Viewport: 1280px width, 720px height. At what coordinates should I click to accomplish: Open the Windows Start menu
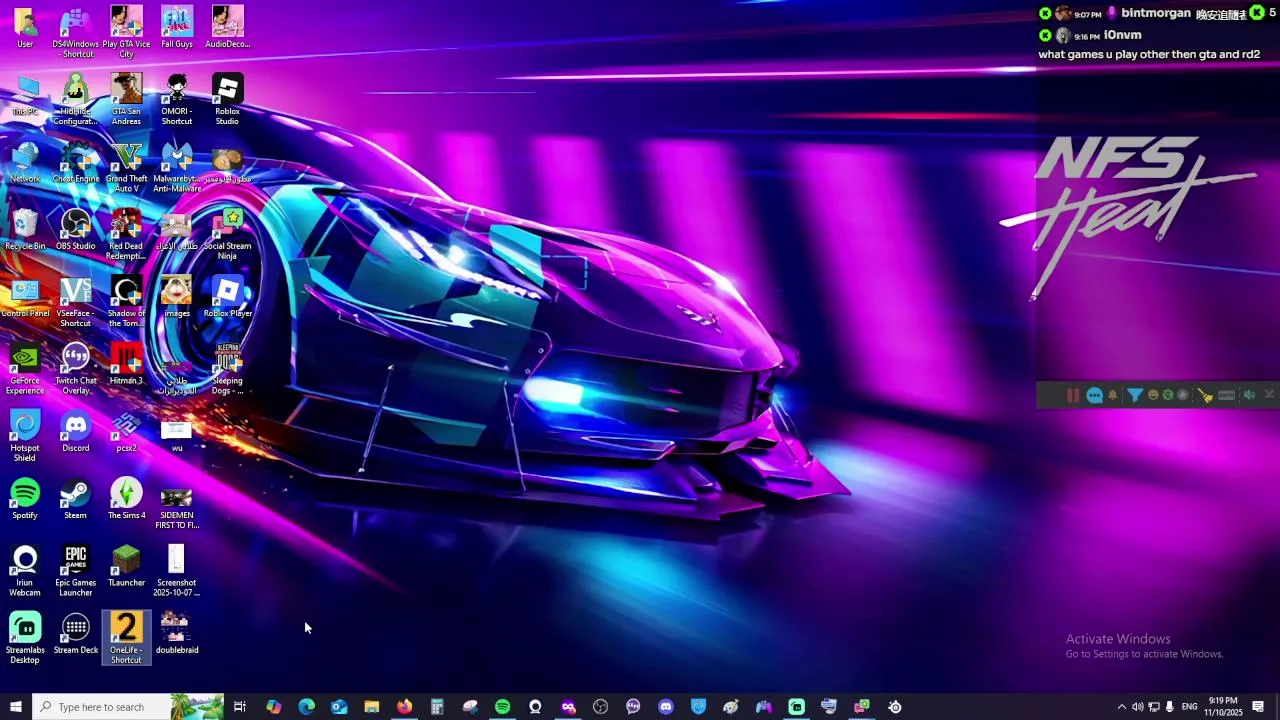pyautogui.click(x=15, y=707)
